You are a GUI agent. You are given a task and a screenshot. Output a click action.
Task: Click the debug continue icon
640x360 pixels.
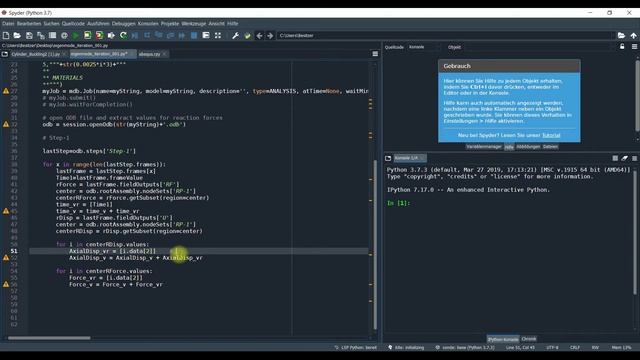pyautogui.click(x=182, y=36)
